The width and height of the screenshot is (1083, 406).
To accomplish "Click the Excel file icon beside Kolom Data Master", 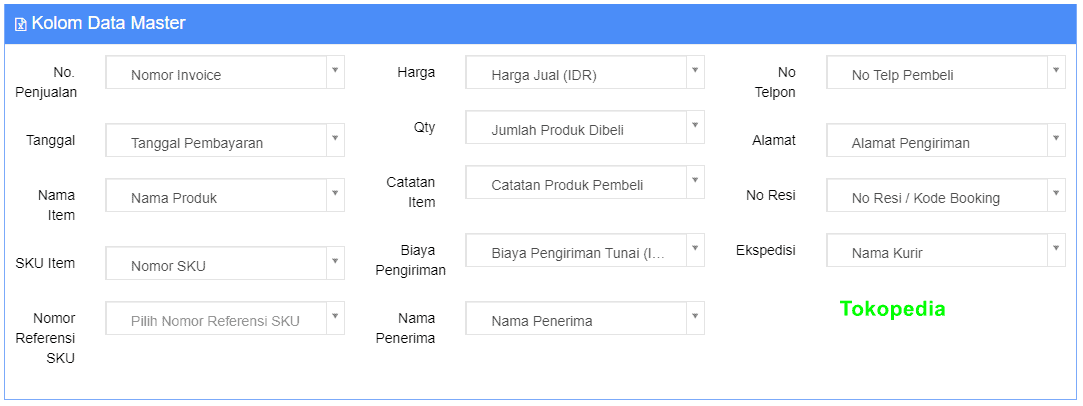I will tap(21, 24).
